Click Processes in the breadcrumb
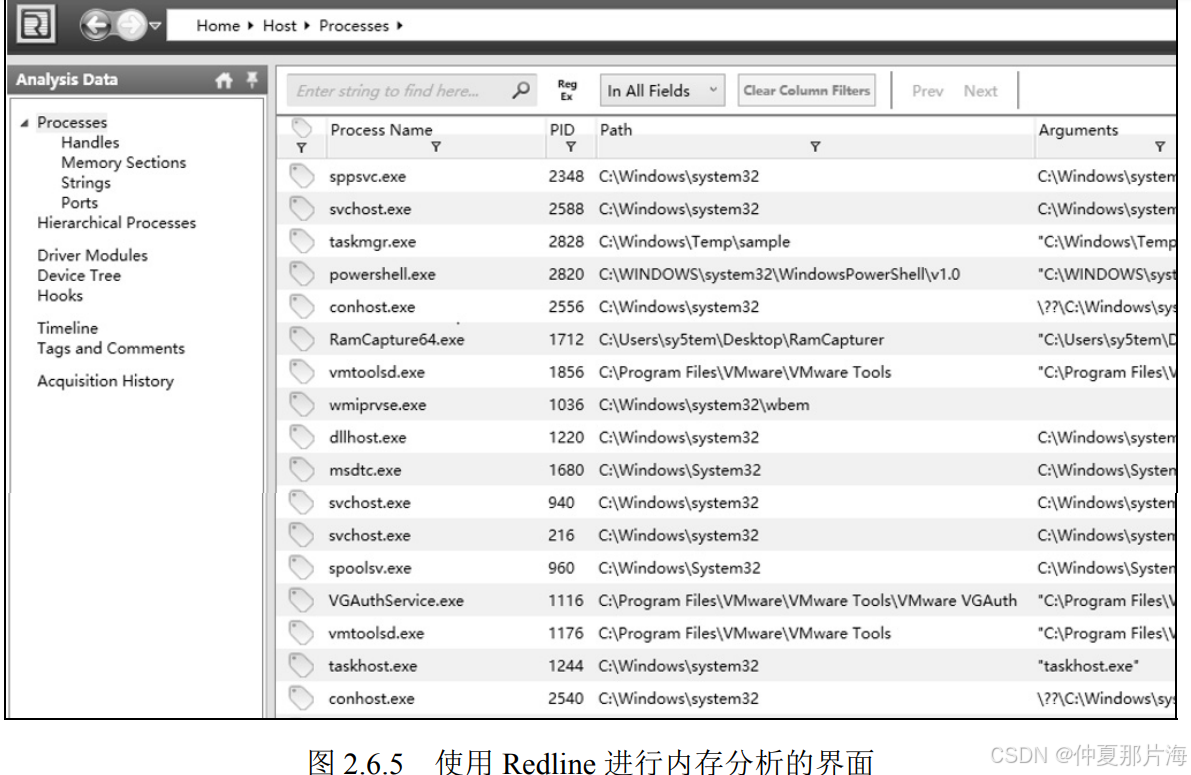The height and width of the screenshot is (775, 1191). click(x=354, y=26)
